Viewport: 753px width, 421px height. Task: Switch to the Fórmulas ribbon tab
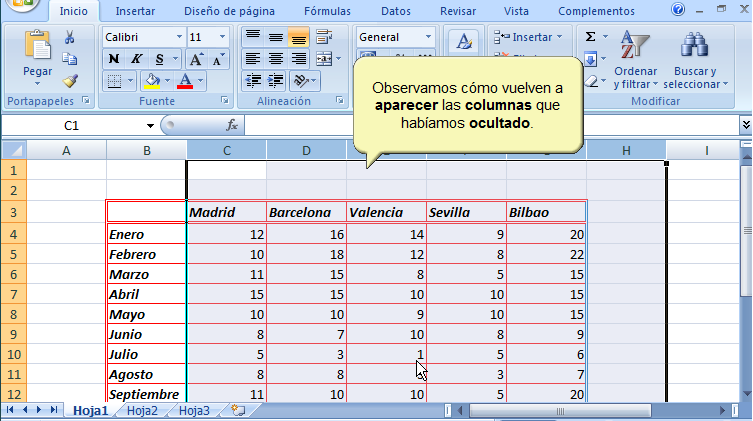tap(327, 11)
